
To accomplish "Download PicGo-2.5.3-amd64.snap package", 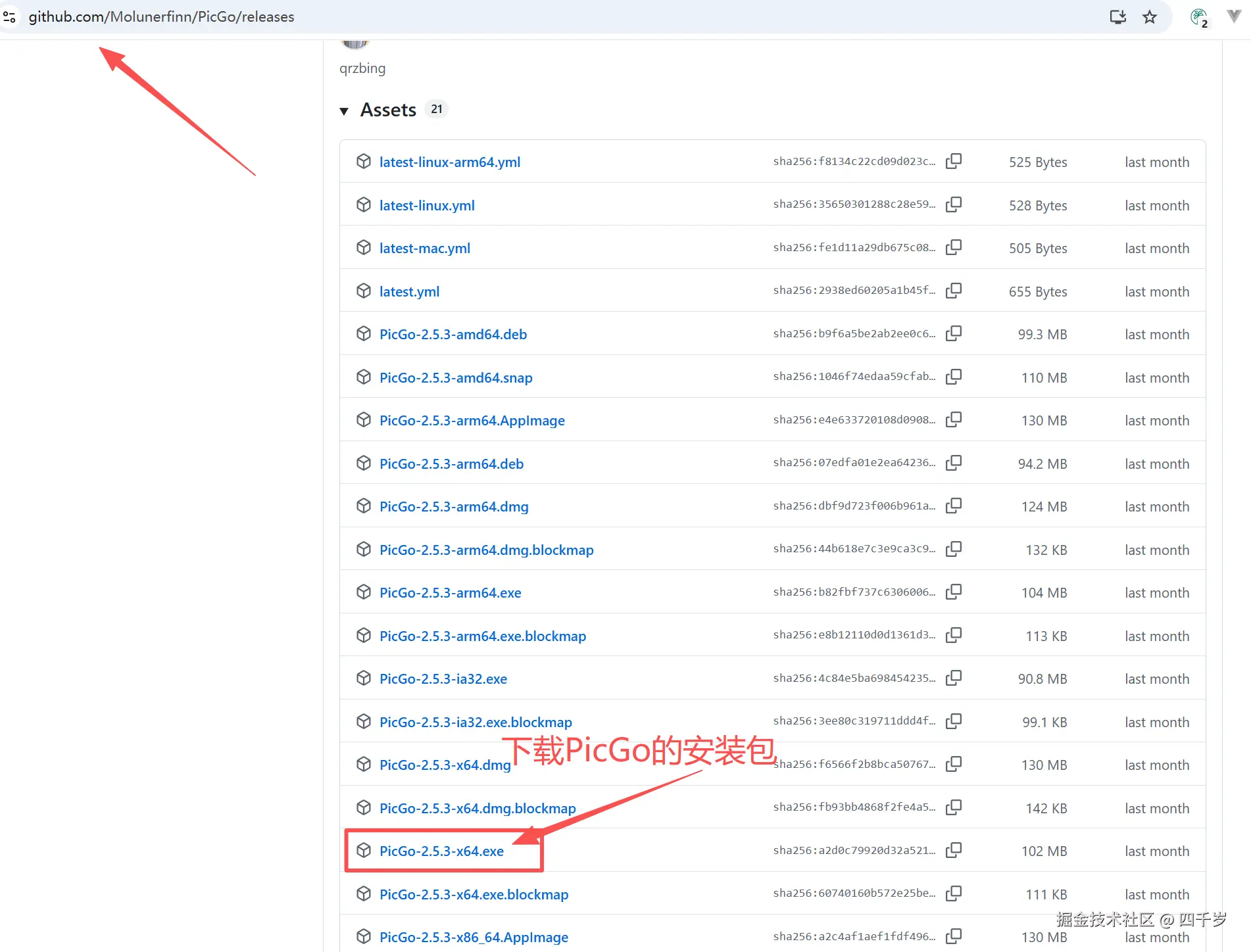I will [456, 377].
